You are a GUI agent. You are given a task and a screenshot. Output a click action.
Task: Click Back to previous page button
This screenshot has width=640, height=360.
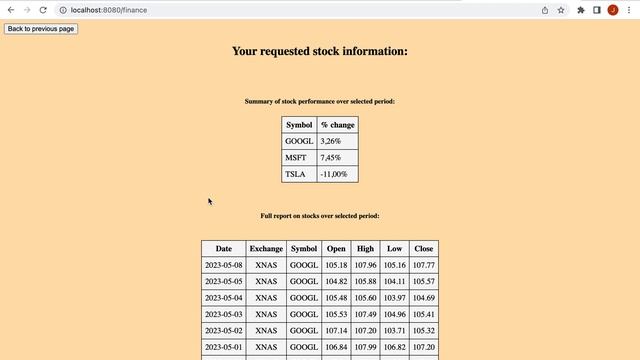(x=41, y=29)
